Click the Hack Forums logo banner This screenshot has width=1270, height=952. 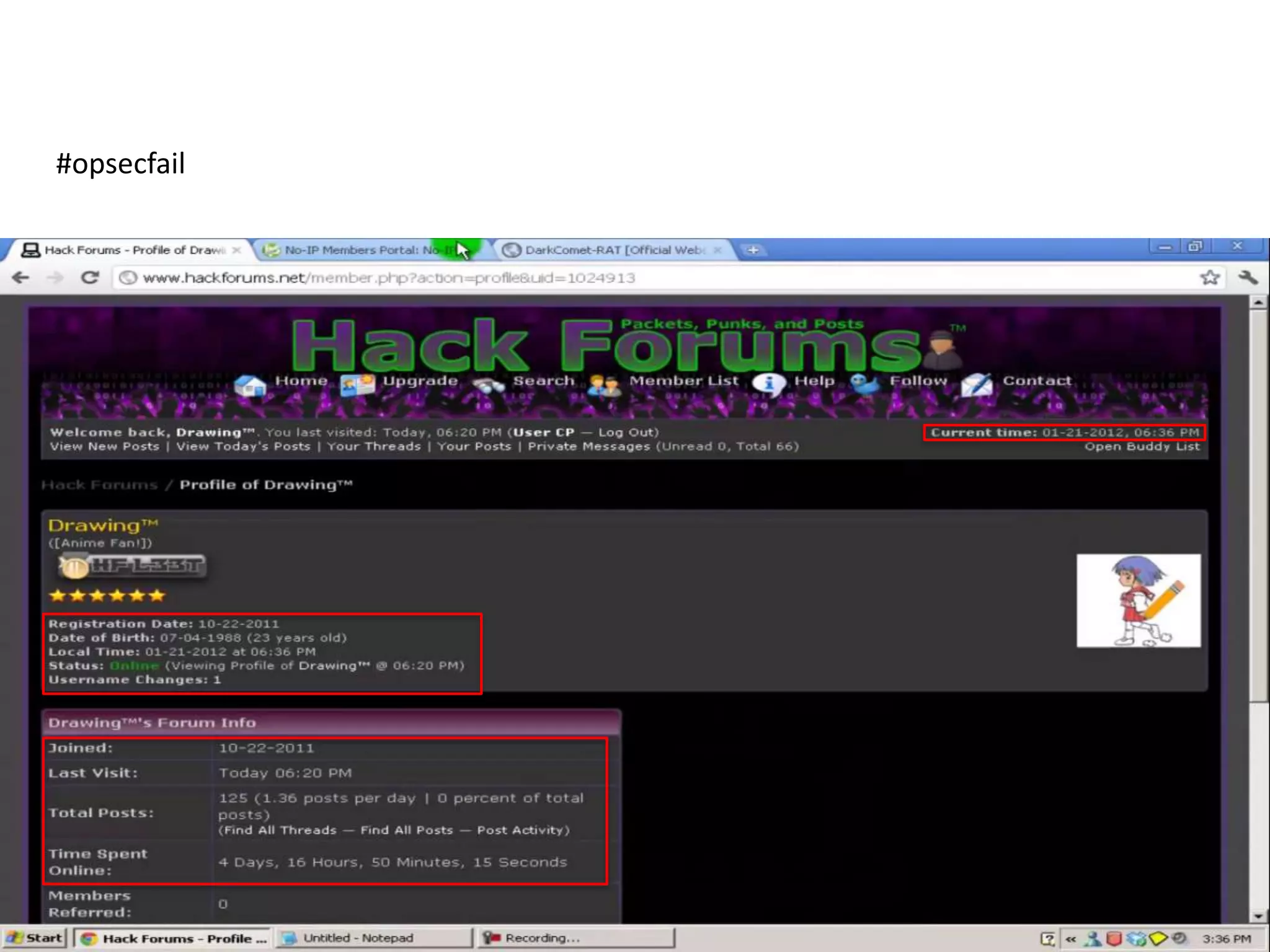coord(626,345)
